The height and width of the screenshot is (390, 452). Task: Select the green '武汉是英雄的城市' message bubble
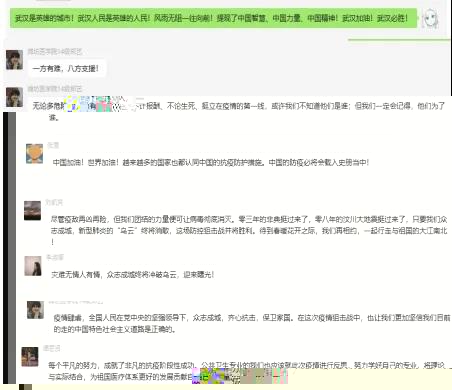pyautogui.click(x=213, y=18)
